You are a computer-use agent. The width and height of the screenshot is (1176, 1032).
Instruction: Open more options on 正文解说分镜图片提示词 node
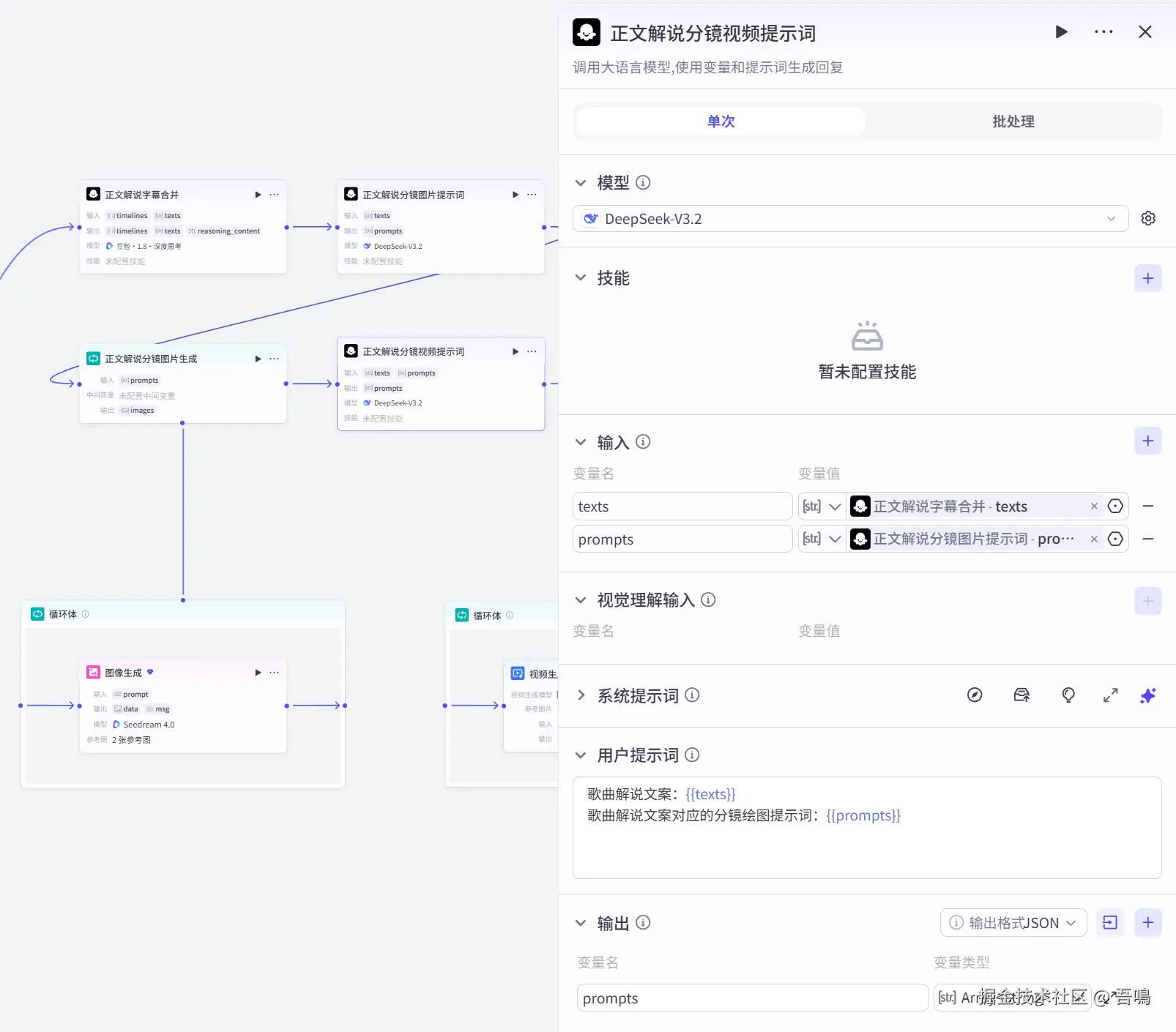532,195
